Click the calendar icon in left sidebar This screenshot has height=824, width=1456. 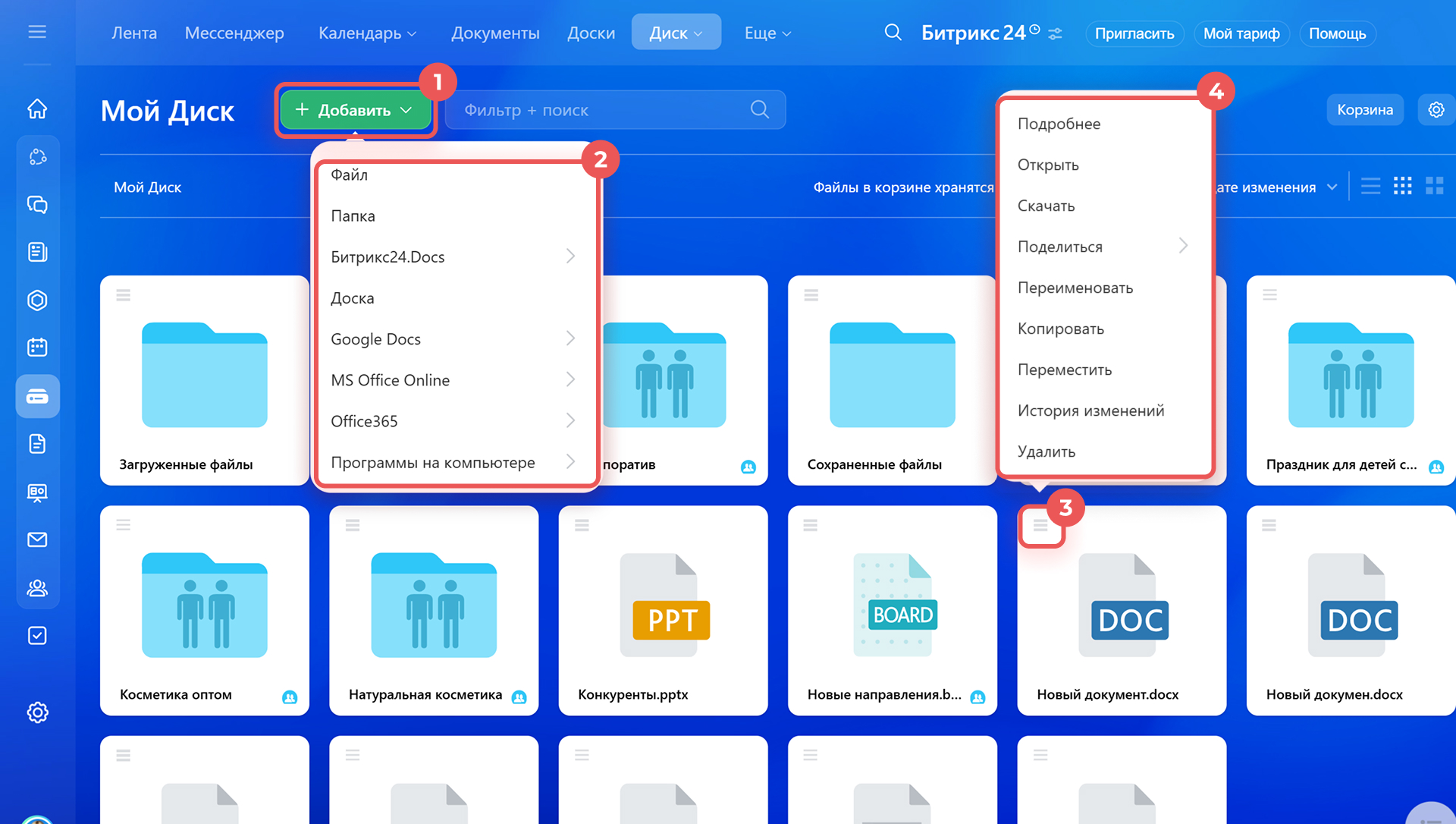click(x=37, y=348)
